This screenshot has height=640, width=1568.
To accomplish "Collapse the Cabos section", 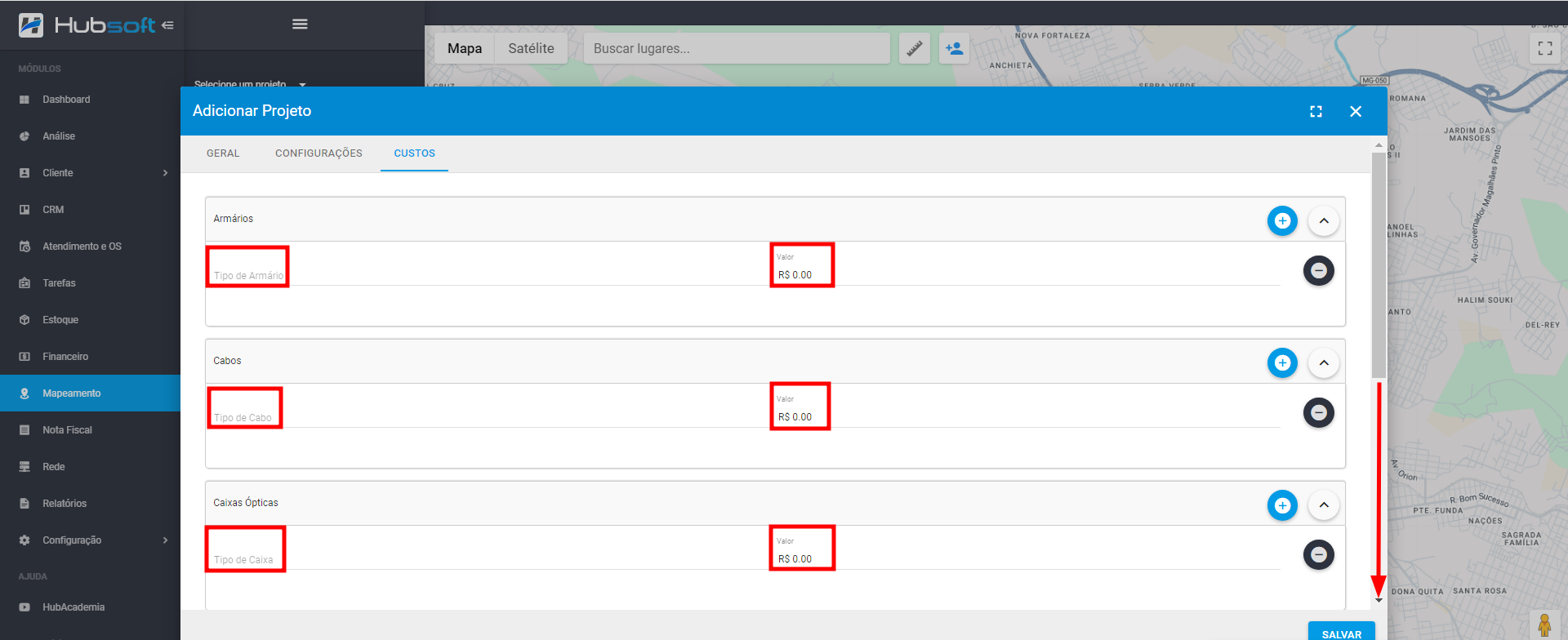I will point(1324,362).
